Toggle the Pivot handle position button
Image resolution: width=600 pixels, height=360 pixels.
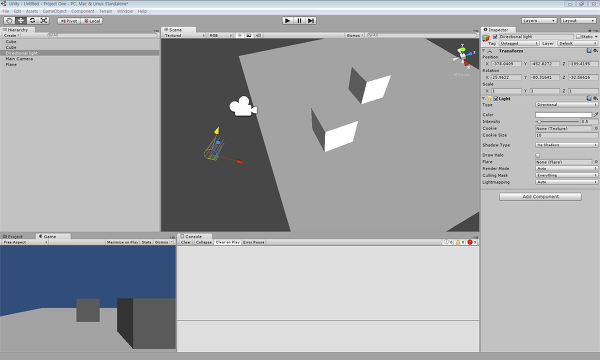pyautogui.click(x=69, y=21)
